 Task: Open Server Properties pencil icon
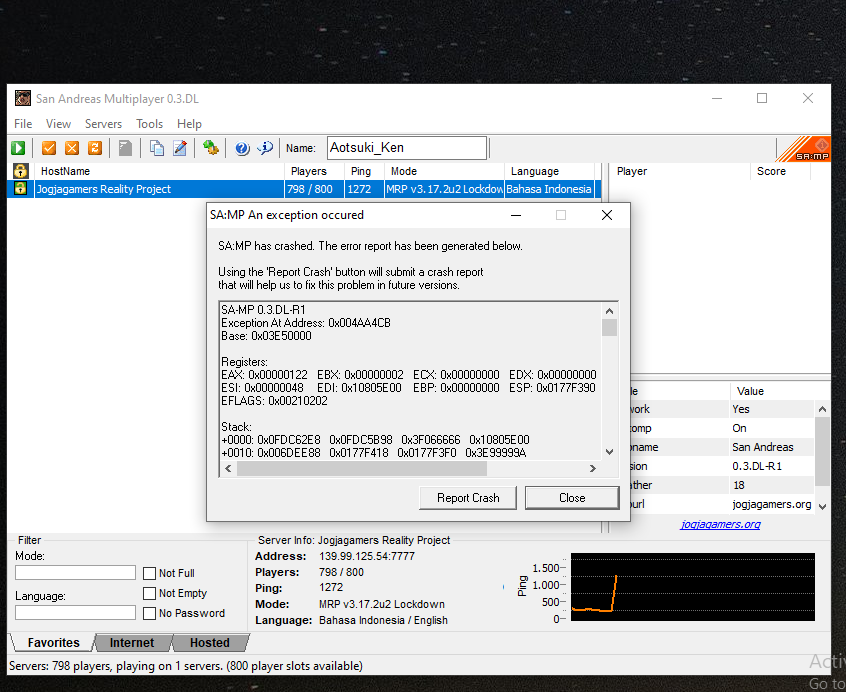180,148
